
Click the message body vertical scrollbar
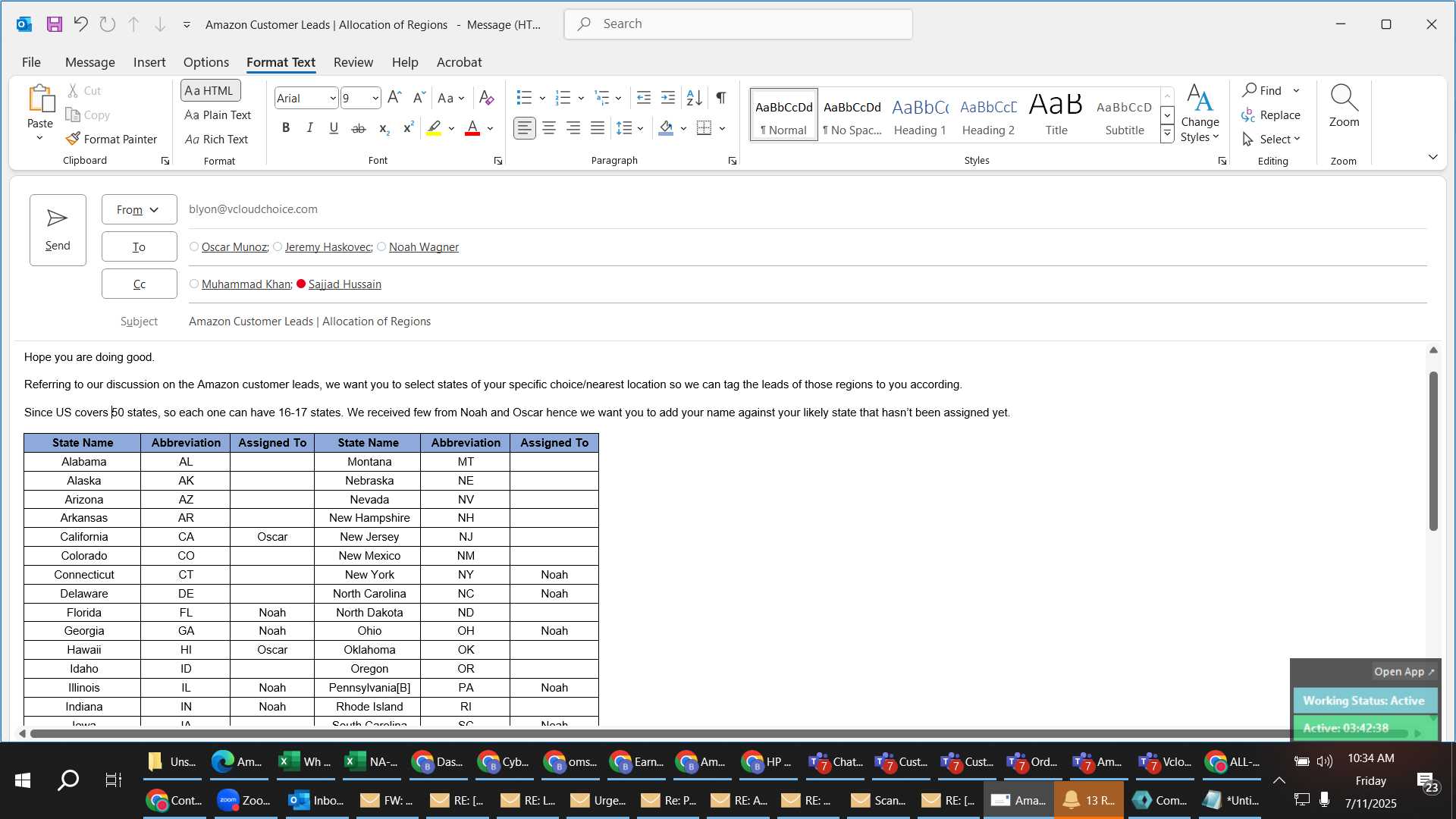point(1433,451)
